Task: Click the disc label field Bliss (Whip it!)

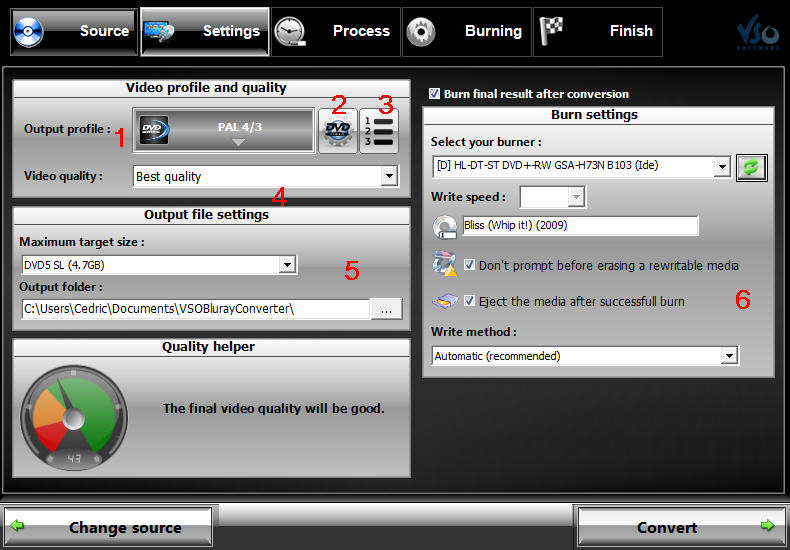Action: pos(580,226)
